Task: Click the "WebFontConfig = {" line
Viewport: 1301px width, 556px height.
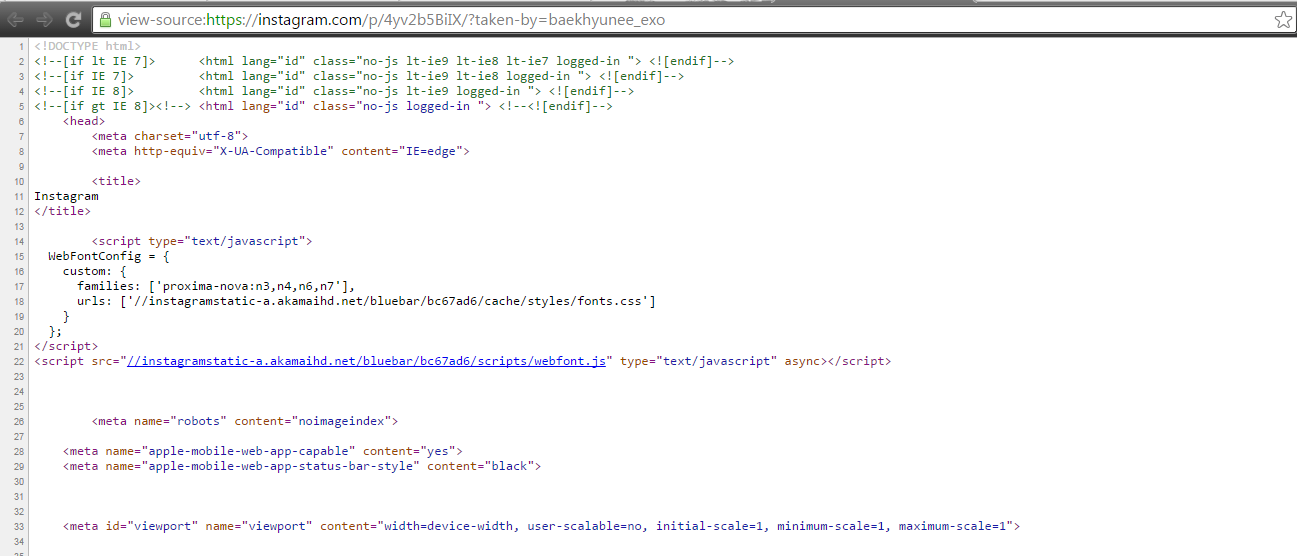Action: pos(109,256)
